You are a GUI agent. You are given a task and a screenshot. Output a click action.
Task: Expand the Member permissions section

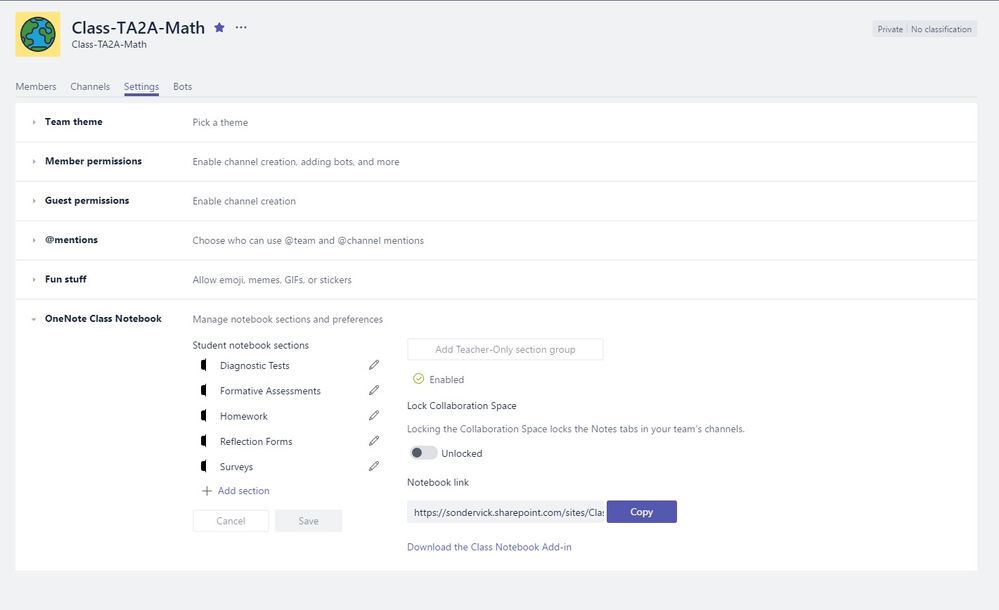click(34, 161)
